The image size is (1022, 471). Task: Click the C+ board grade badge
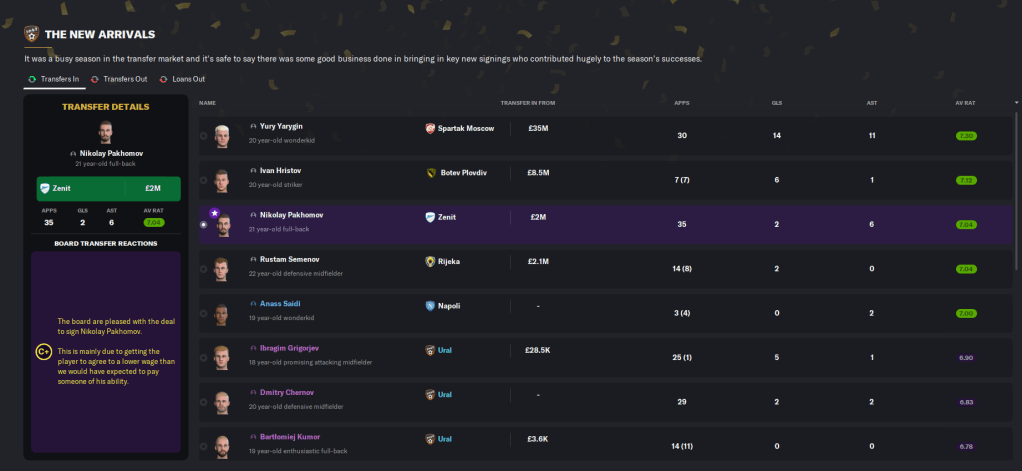click(x=43, y=351)
